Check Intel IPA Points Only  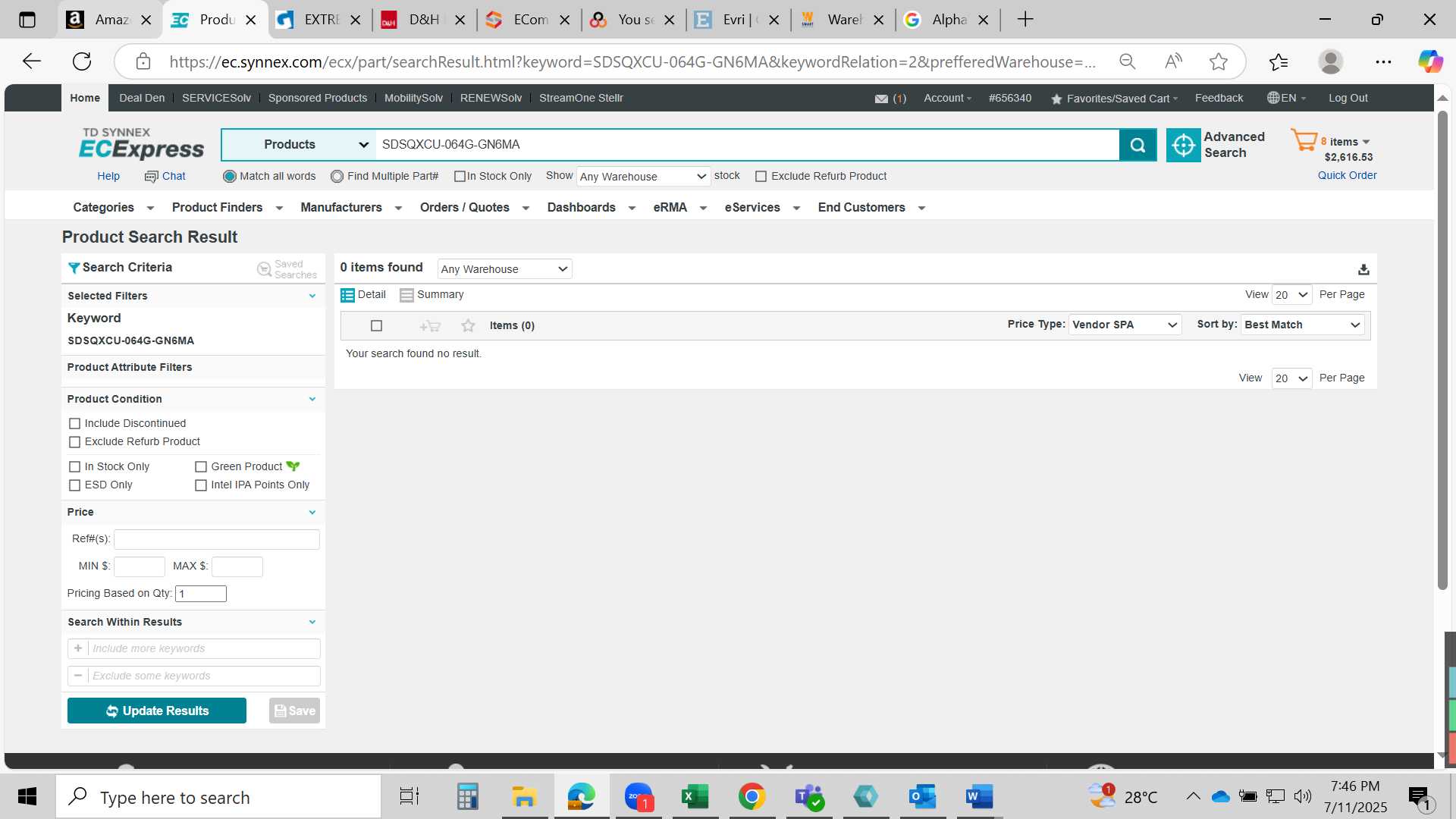point(201,485)
